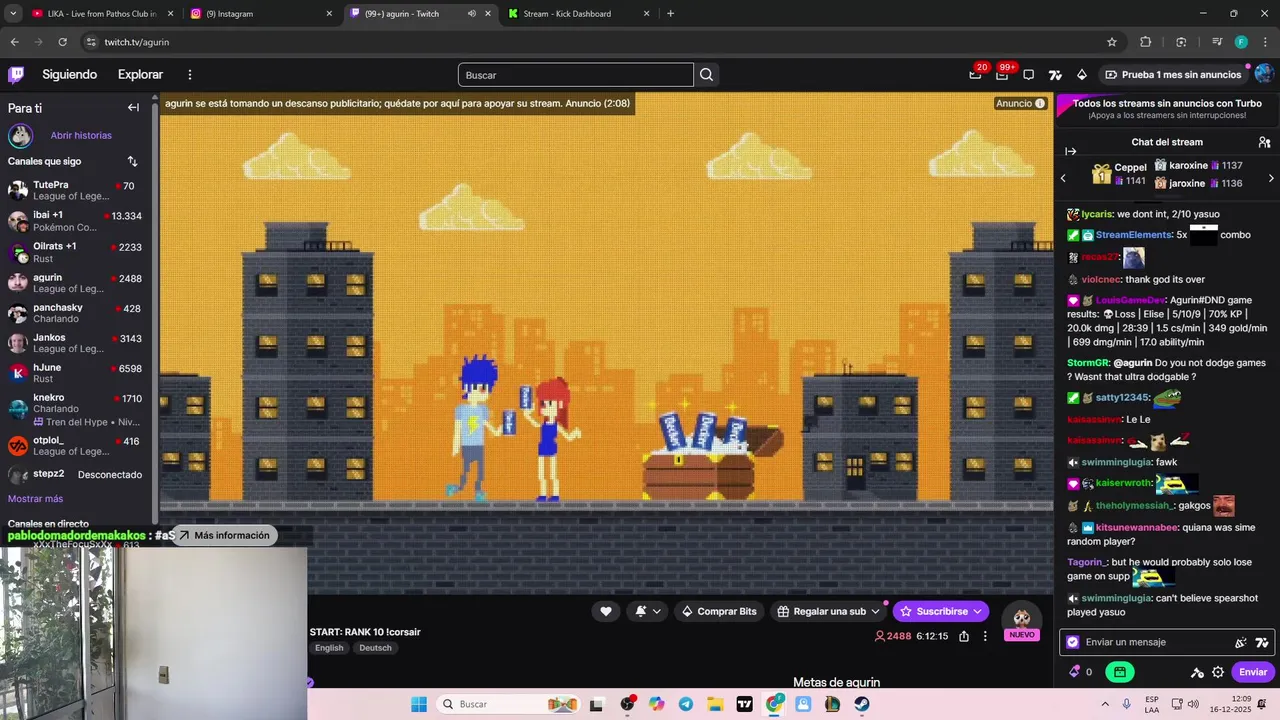Click the English stream tag
The width and height of the screenshot is (1280, 720).
[x=329, y=648]
